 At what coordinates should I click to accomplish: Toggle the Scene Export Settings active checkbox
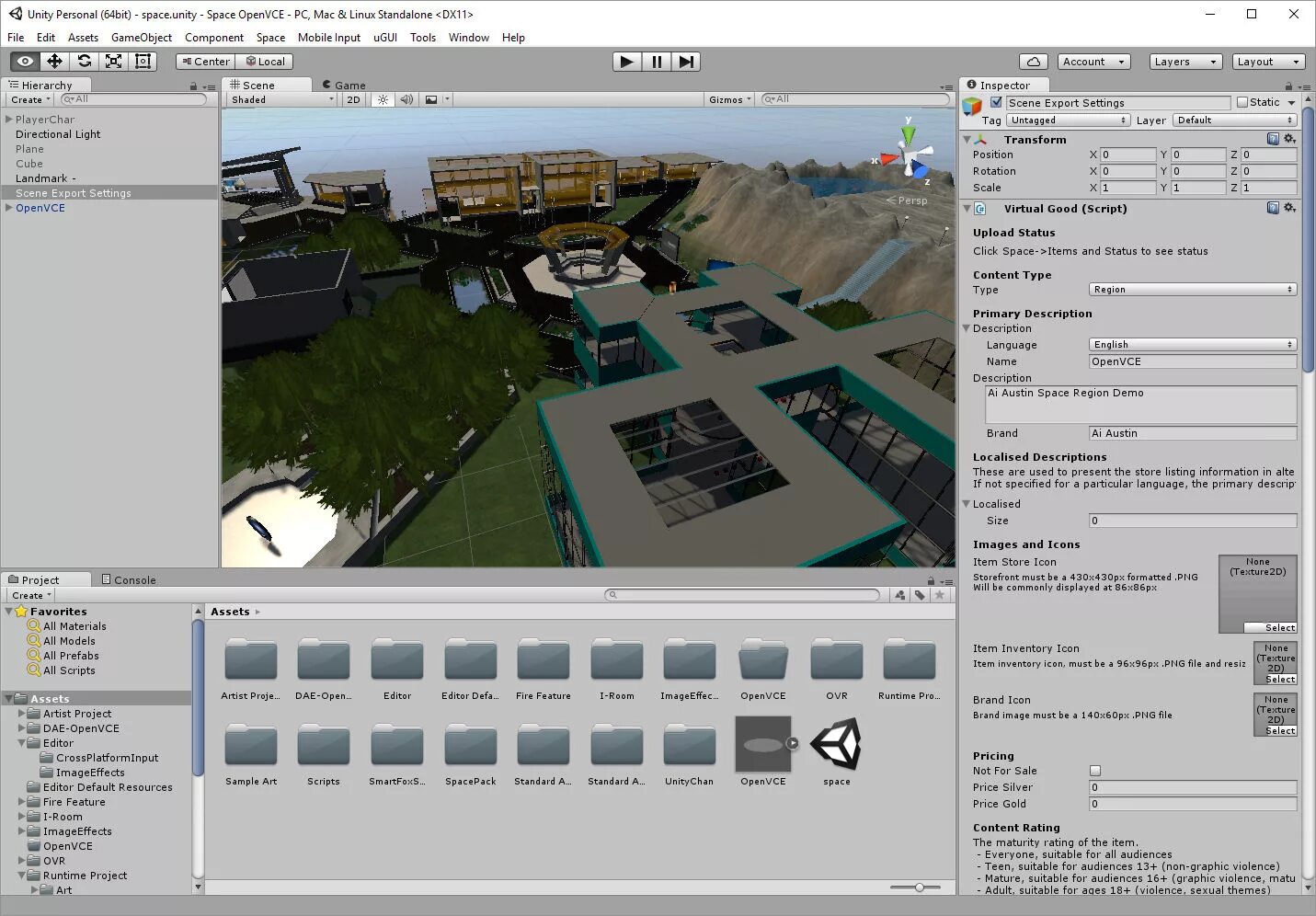[x=996, y=102]
